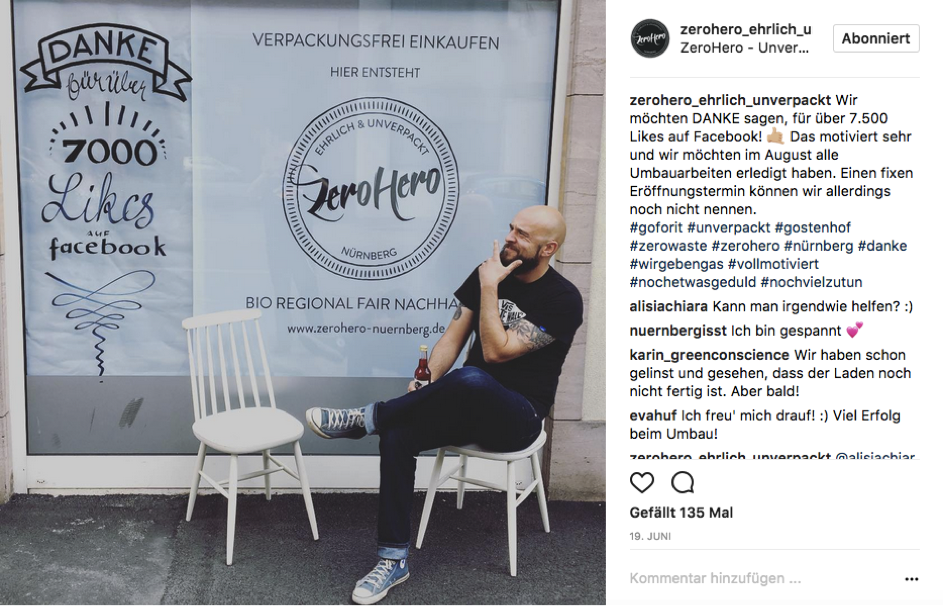Open the #nürnberg hashtag

(x=818, y=246)
